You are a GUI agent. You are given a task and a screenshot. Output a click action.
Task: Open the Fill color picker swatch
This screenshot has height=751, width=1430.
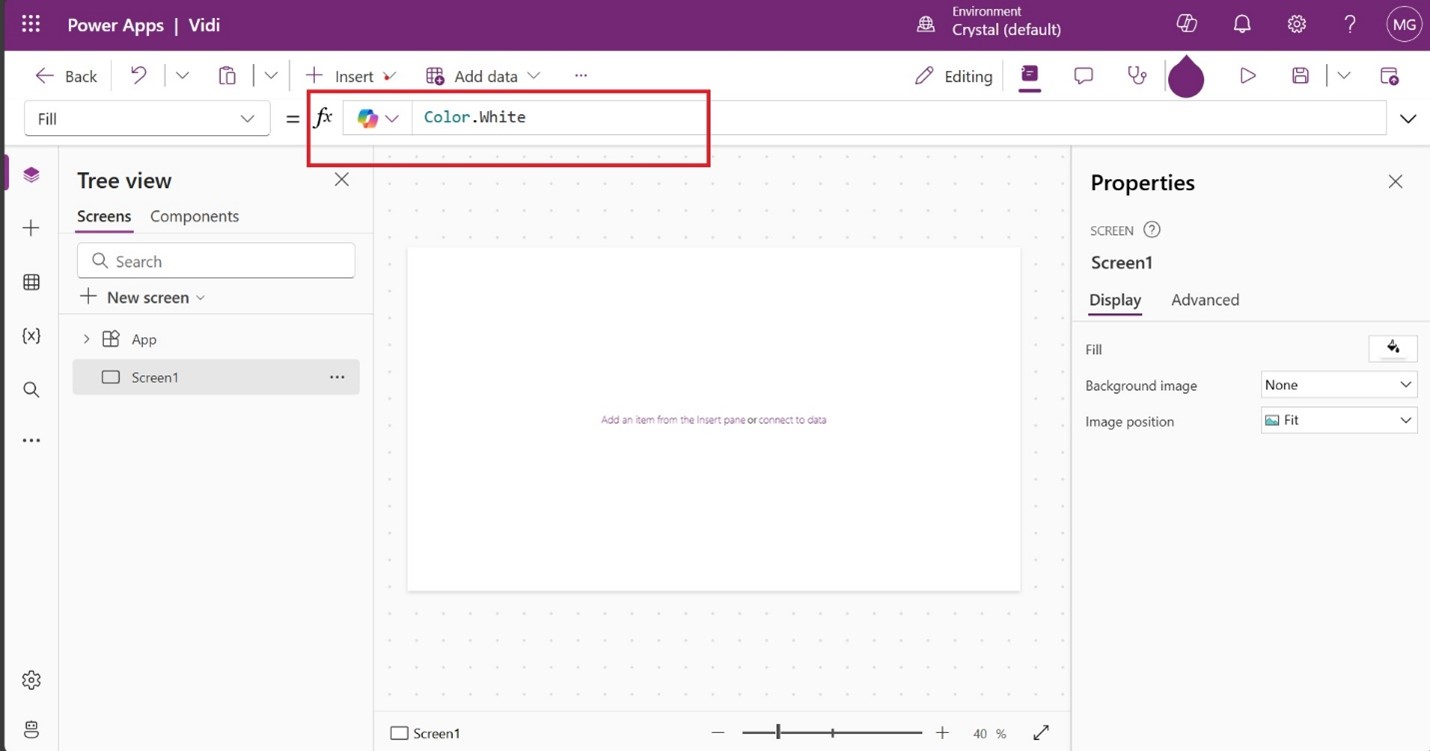1392,349
